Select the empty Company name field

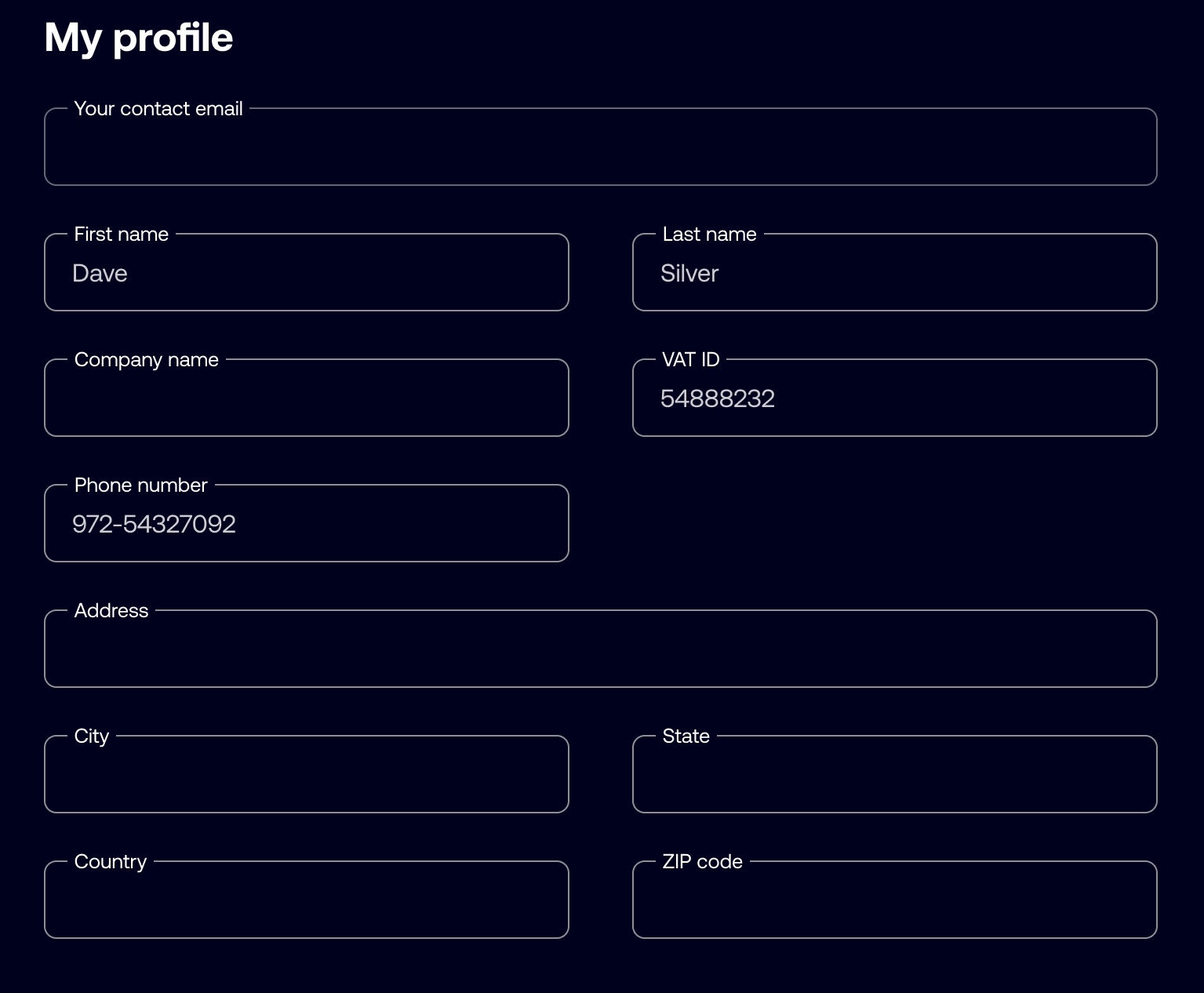307,398
